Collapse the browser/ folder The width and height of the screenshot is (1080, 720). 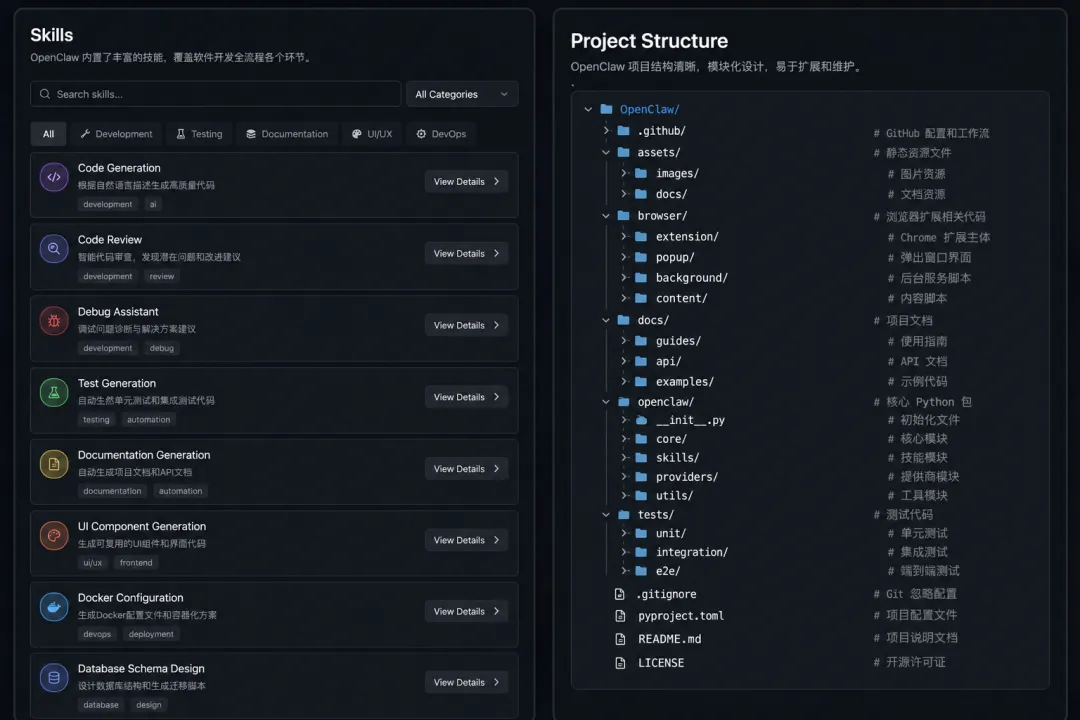pos(606,216)
